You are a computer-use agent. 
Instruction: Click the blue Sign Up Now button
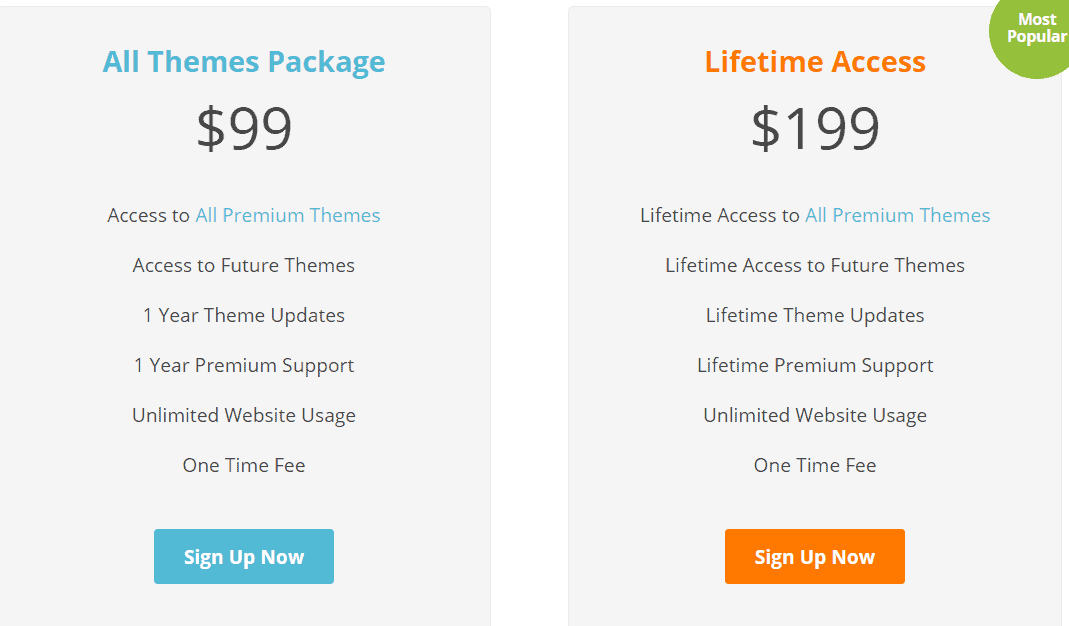(x=243, y=556)
